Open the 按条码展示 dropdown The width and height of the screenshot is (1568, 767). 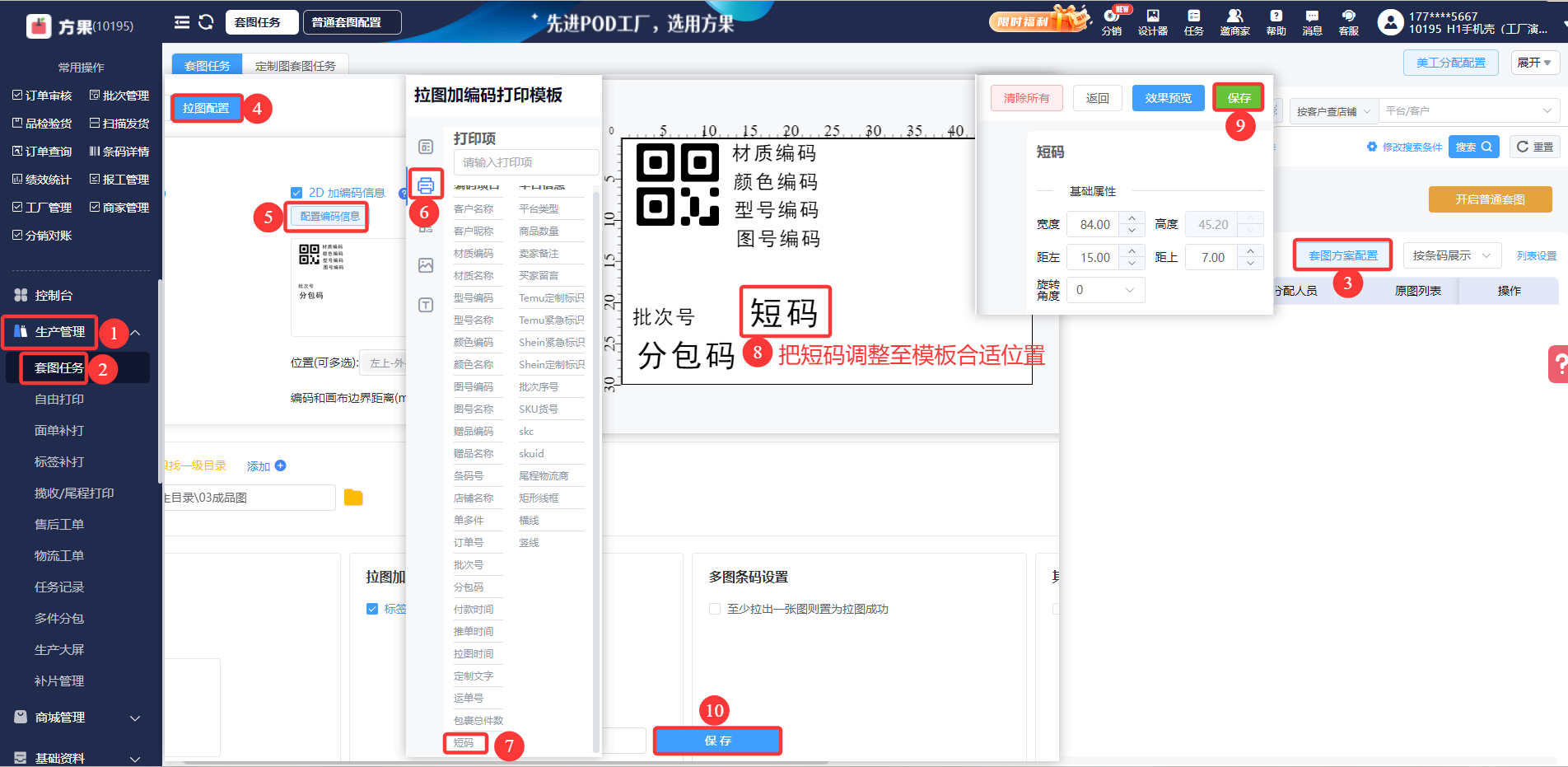point(1452,255)
